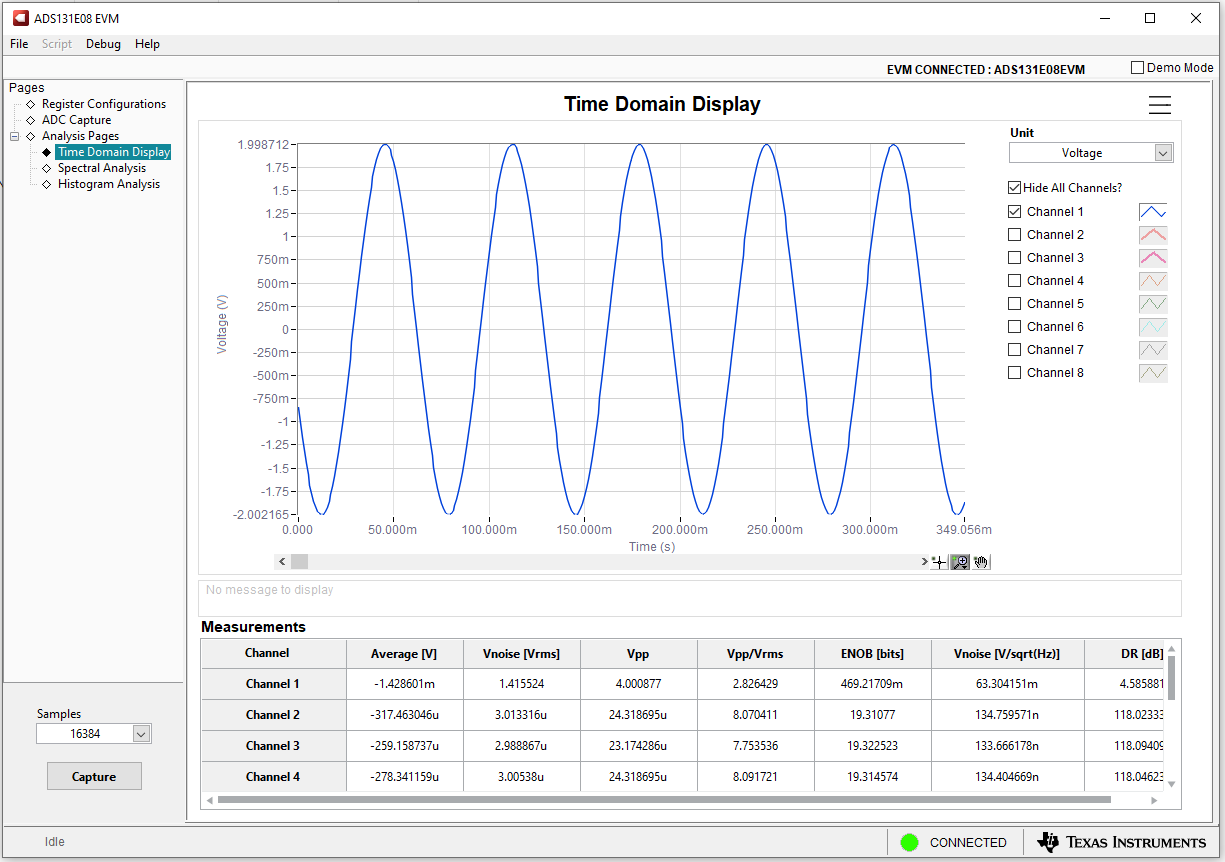Click the Channel 8 plot style icon

click(x=1153, y=373)
